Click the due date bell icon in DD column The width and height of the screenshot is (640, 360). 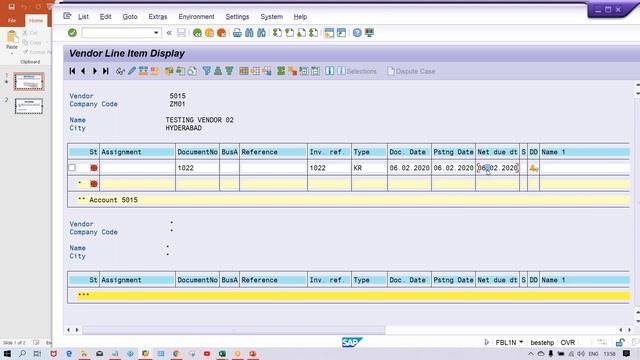point(533,168)
